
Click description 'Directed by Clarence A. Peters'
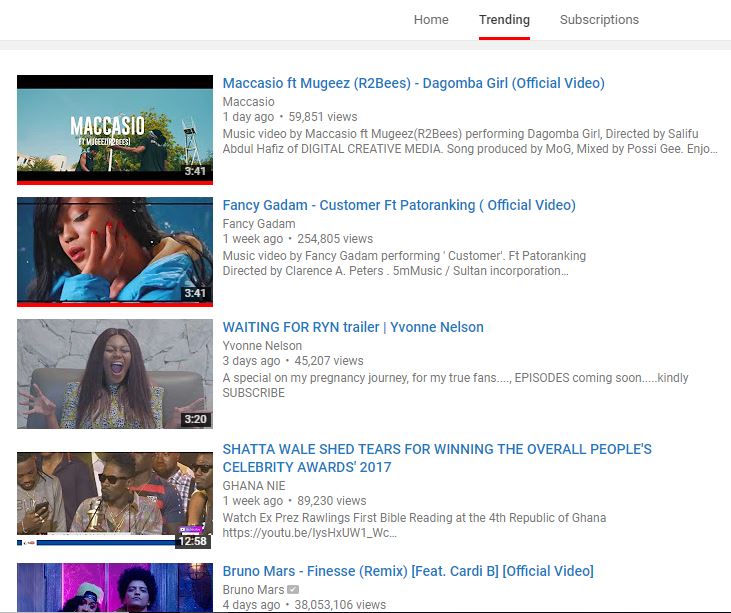click(395, 271)
